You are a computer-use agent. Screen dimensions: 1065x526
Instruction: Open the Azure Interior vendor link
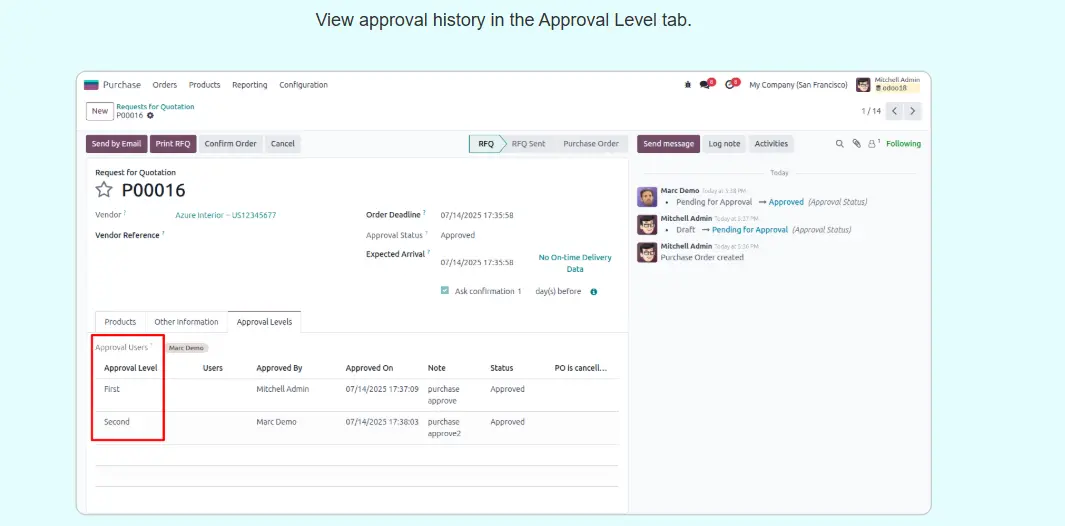click(x=225, y=215)
